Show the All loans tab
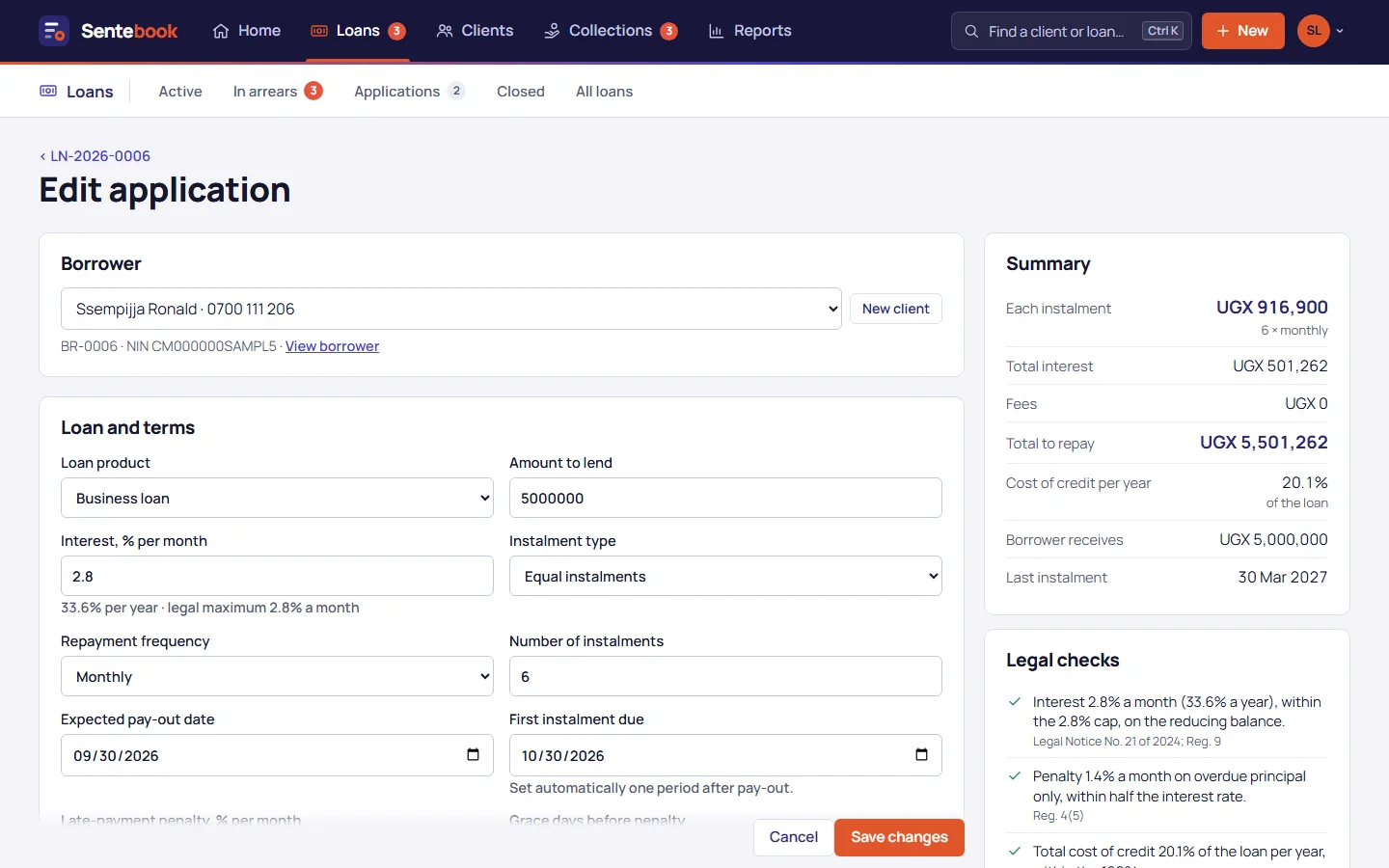This screenshot has height=868, width=1389. pos(605,92)
